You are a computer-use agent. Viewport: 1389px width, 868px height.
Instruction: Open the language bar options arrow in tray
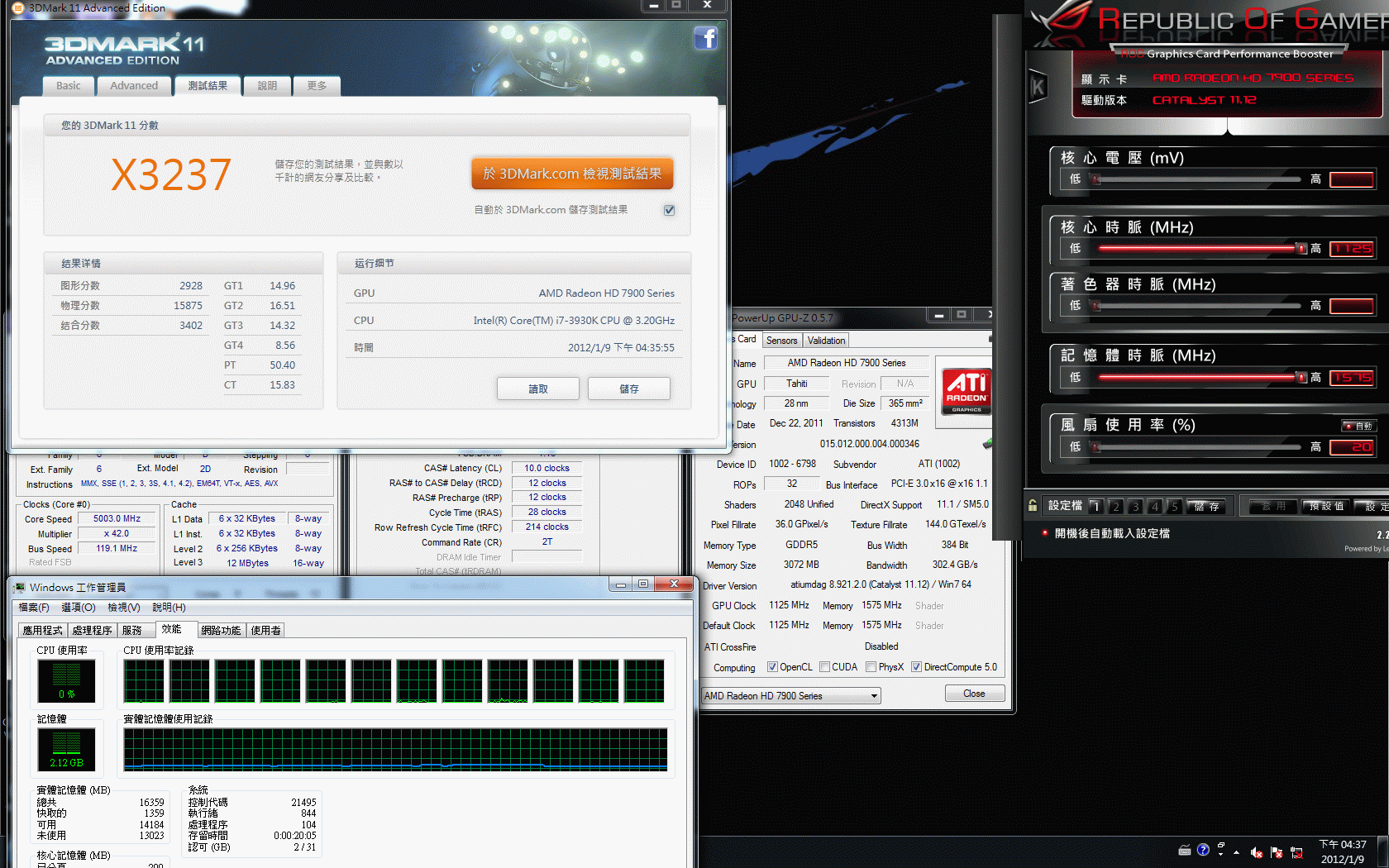pos(1221,854)
